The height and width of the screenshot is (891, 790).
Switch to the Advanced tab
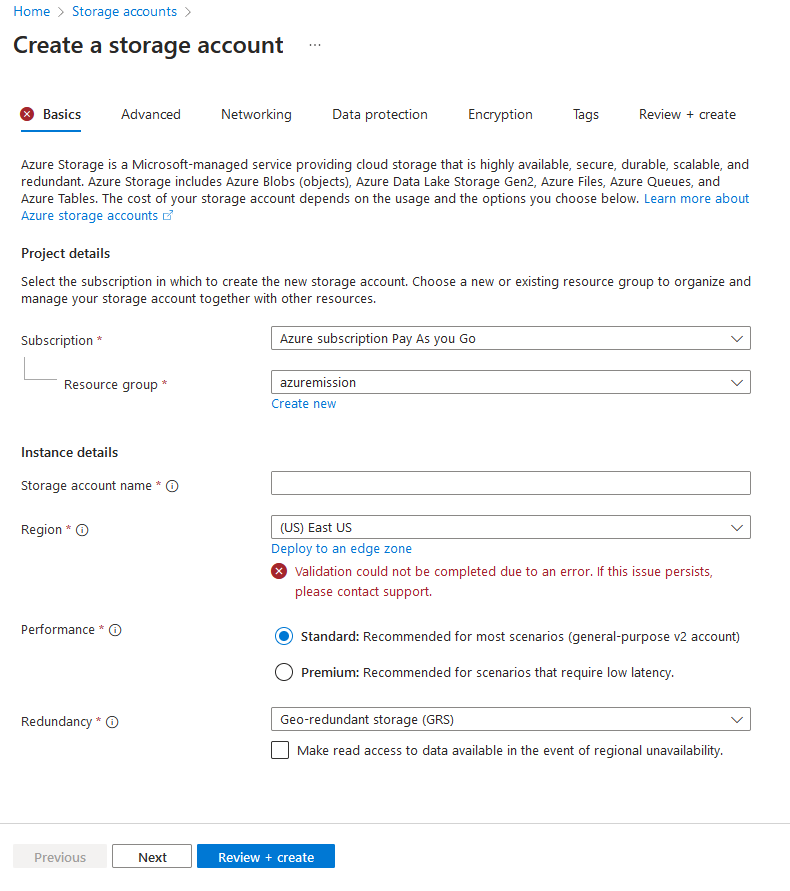coord(151,114)
